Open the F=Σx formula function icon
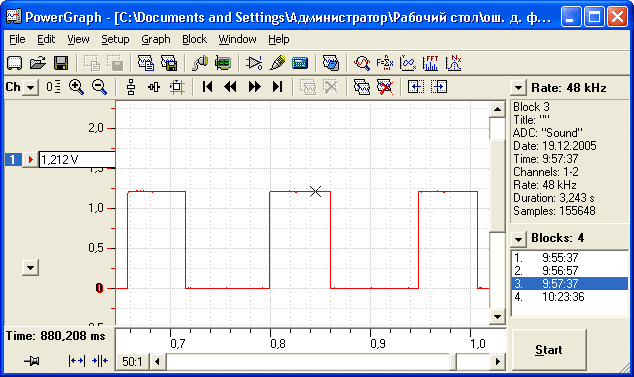The width and height of the screenshot is (634, 377). coord(385,63)
